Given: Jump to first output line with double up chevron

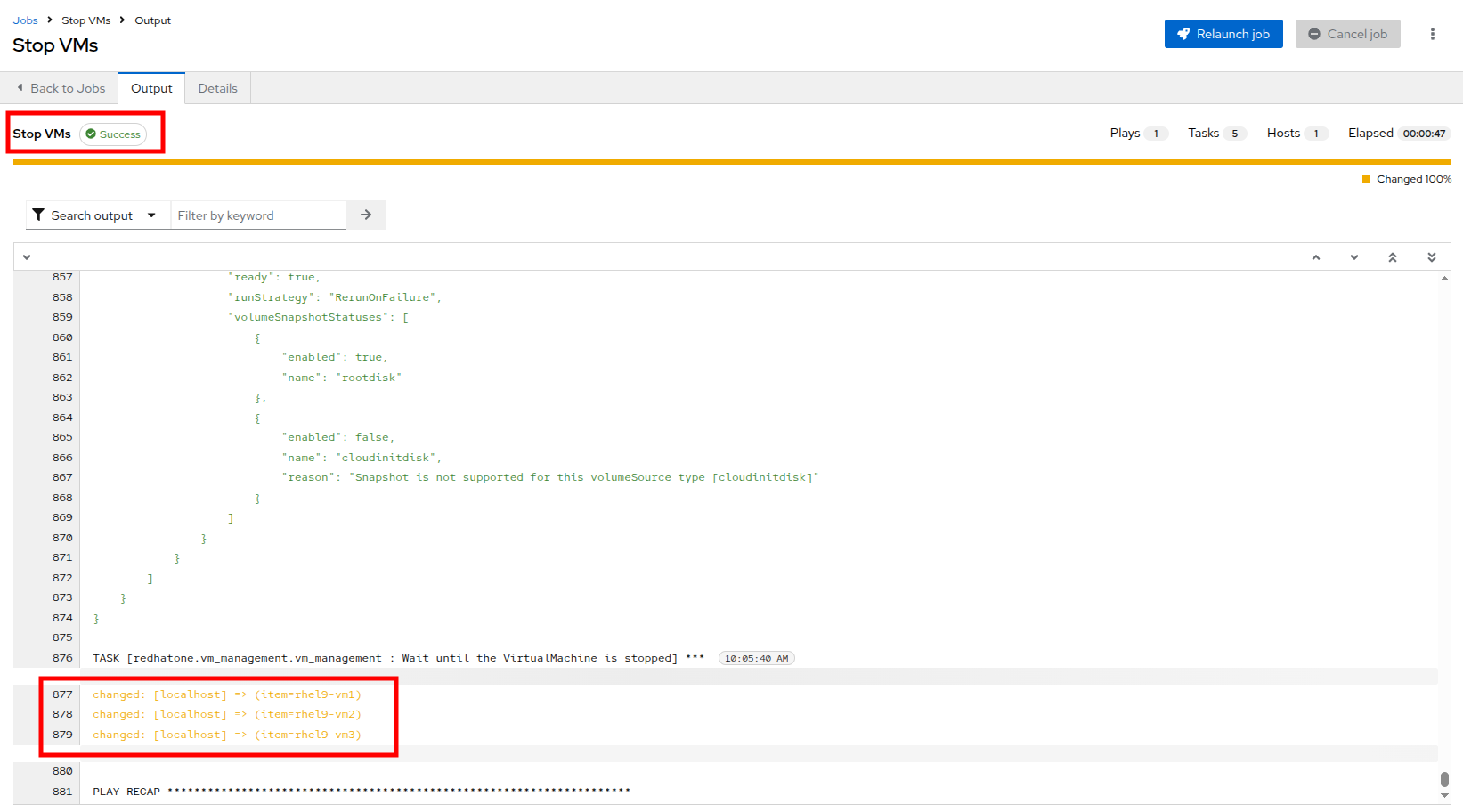Looking at the screenshot, I should click(x=1393, y=257).
